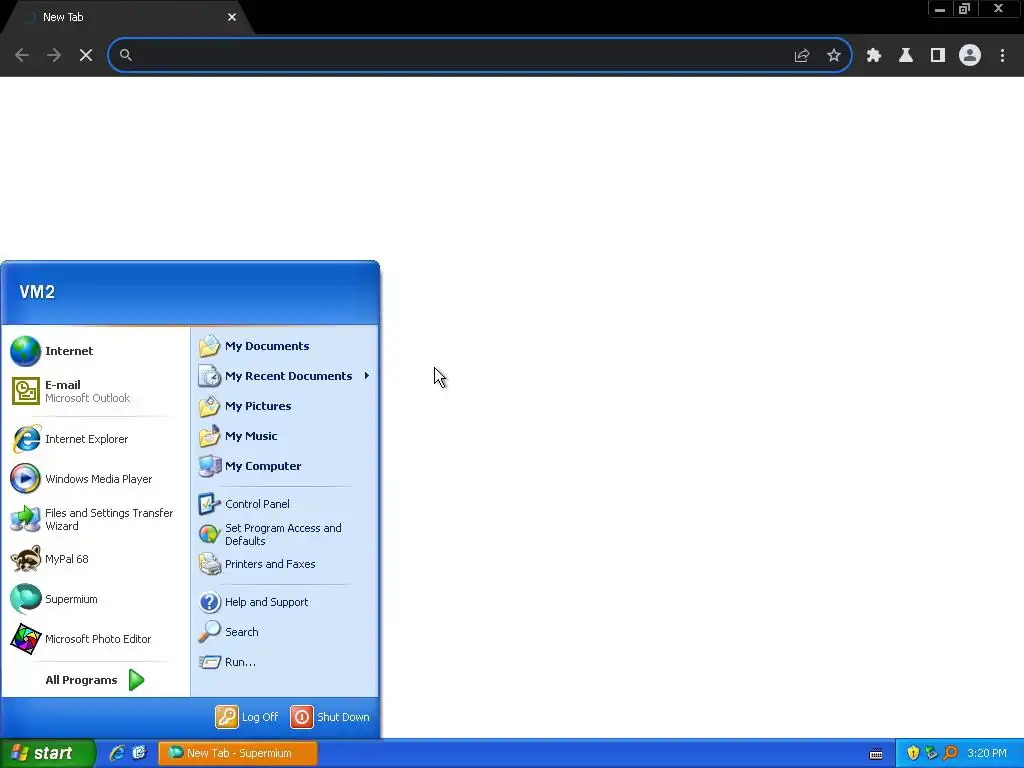Open Printers and Faxes
Image resolution: width=1024 pixels, height=768 pixels.
coord(284,564)
